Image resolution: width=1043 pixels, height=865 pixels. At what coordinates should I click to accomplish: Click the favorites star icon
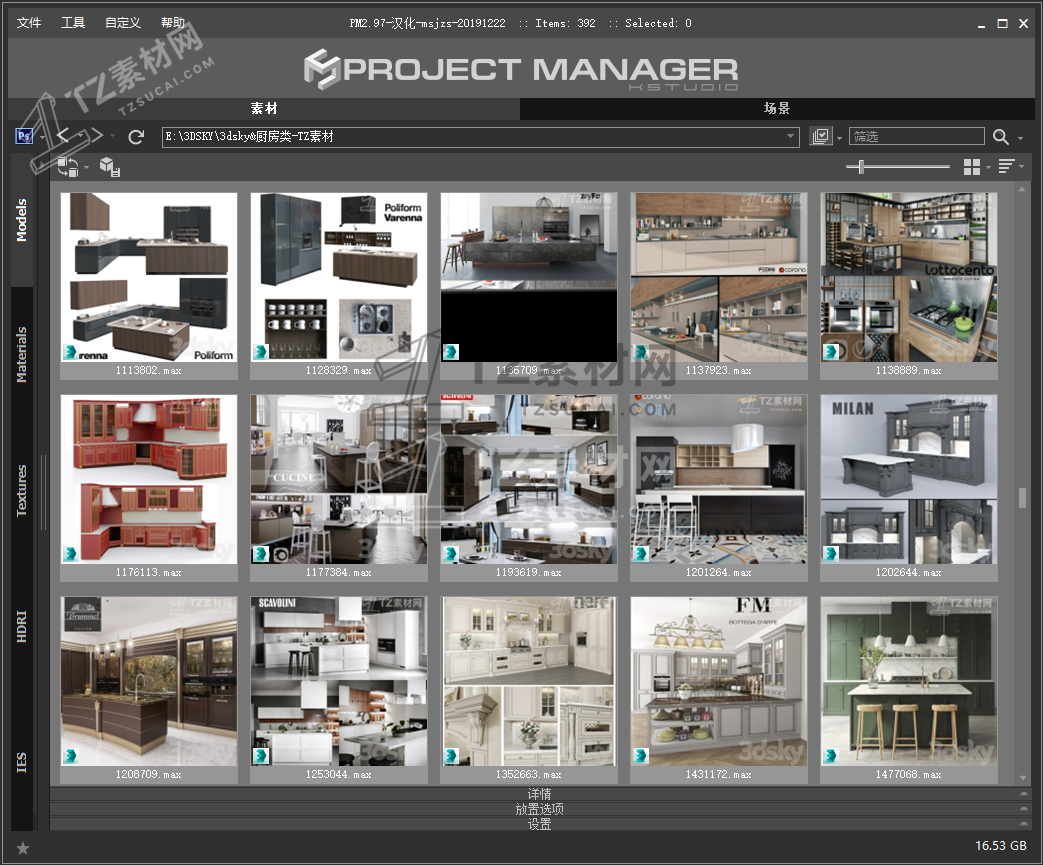point(23,848)
